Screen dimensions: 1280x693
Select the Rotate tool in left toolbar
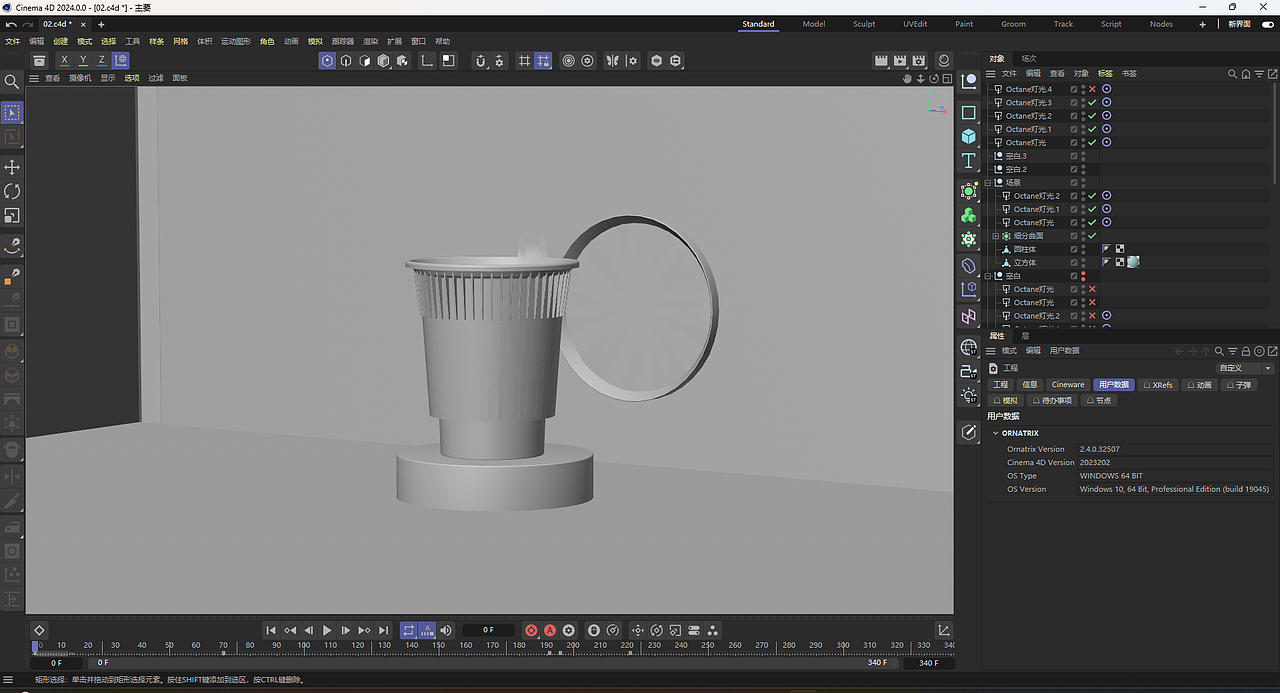pyautogui.click(x=12, y=191)
